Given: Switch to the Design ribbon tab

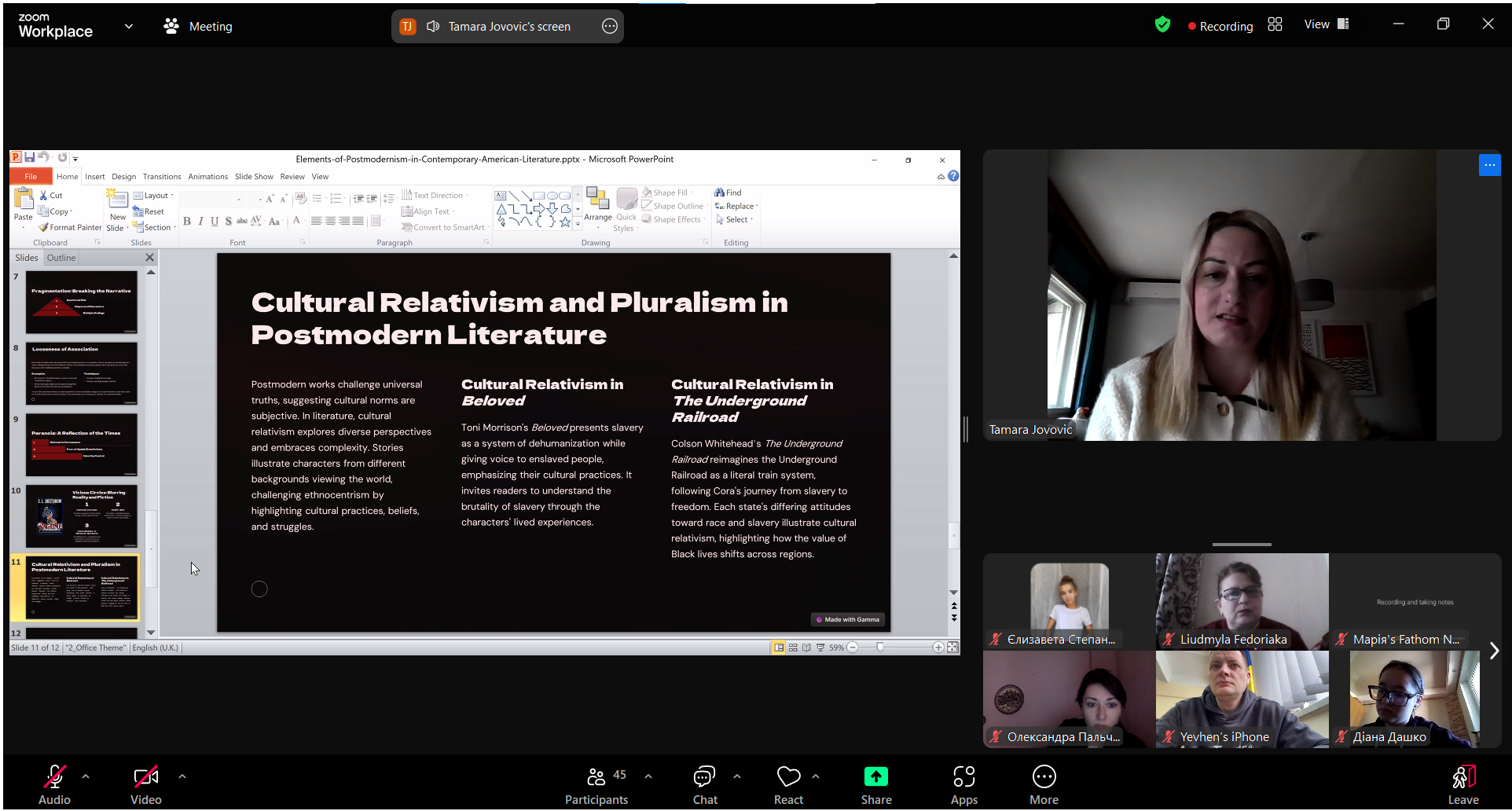Looking at the screenshot, I should [x=123, y=177].
